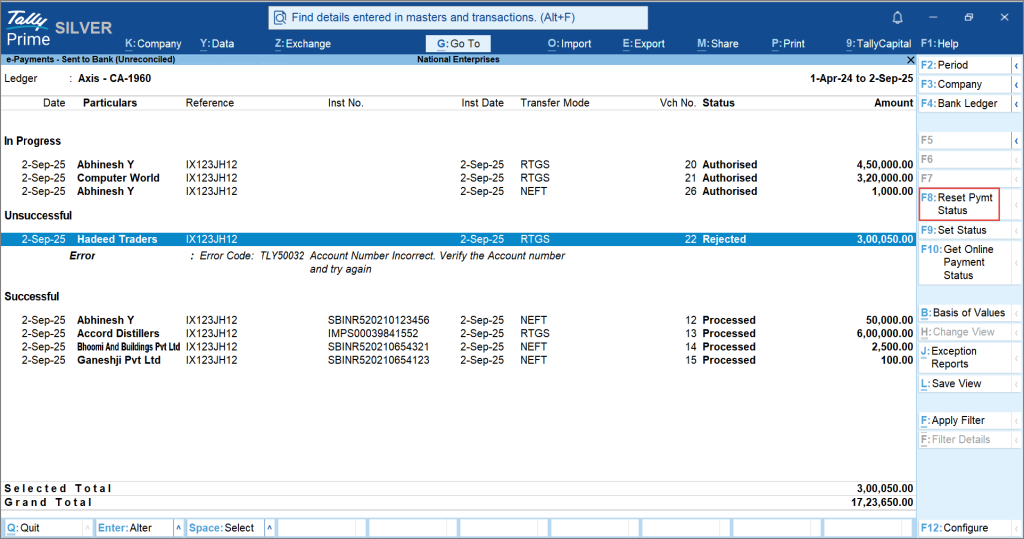Click the chevron beside F4: Bank Ledger
Image resolution: width=1024 pixels, height=539 pixels.
coord(1016,104)
